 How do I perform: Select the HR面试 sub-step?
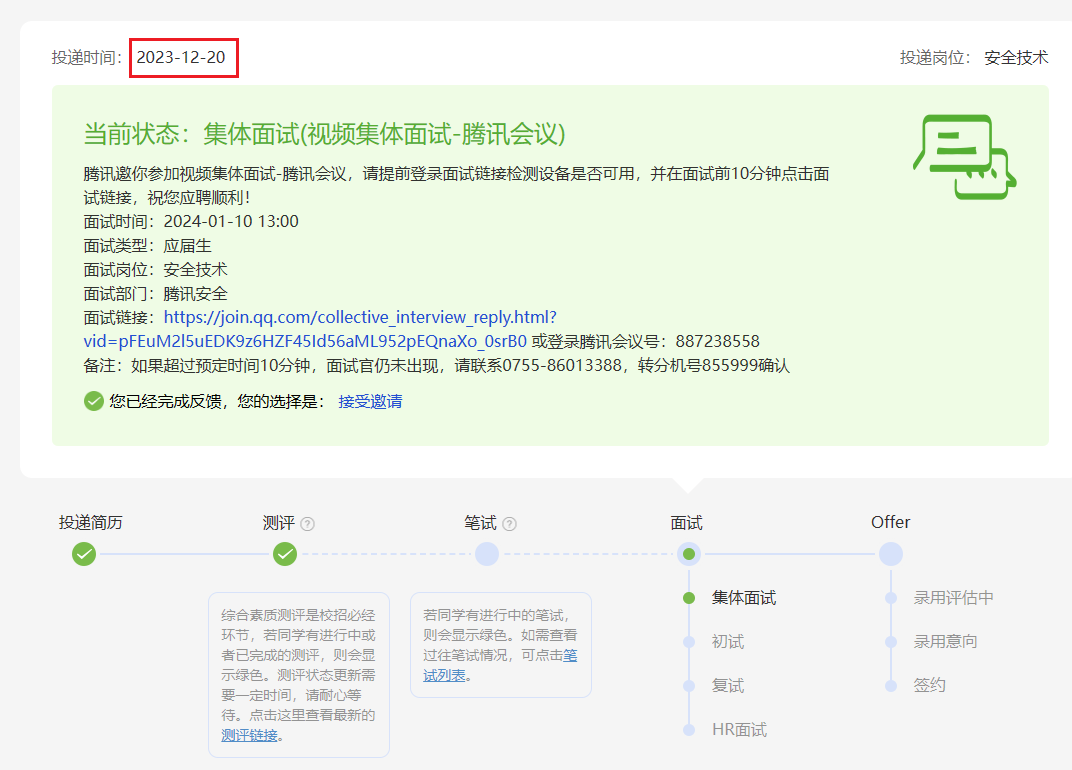tap(739, 730)
